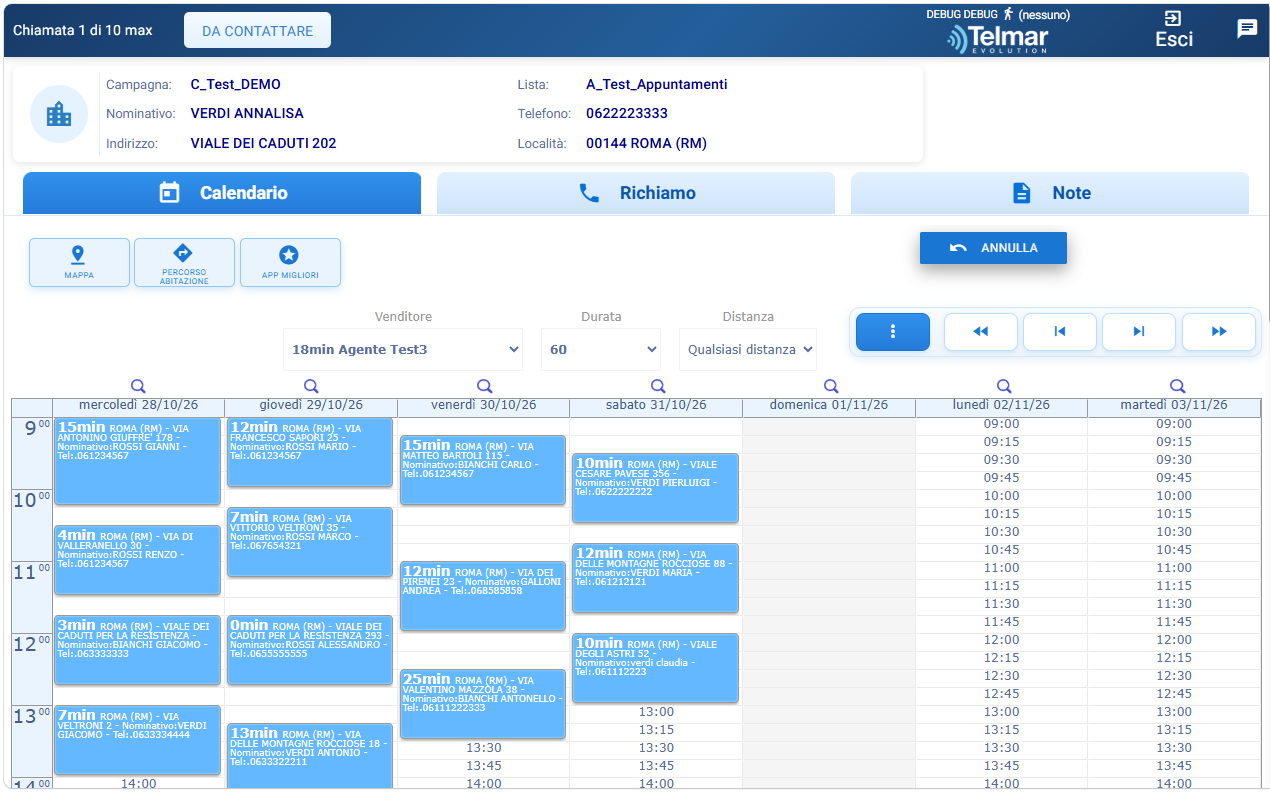Jump forward with double-right arrow button
The height and width of the screenshot is (792, 1270).
pyautogui.click(x=1219, y=332)
